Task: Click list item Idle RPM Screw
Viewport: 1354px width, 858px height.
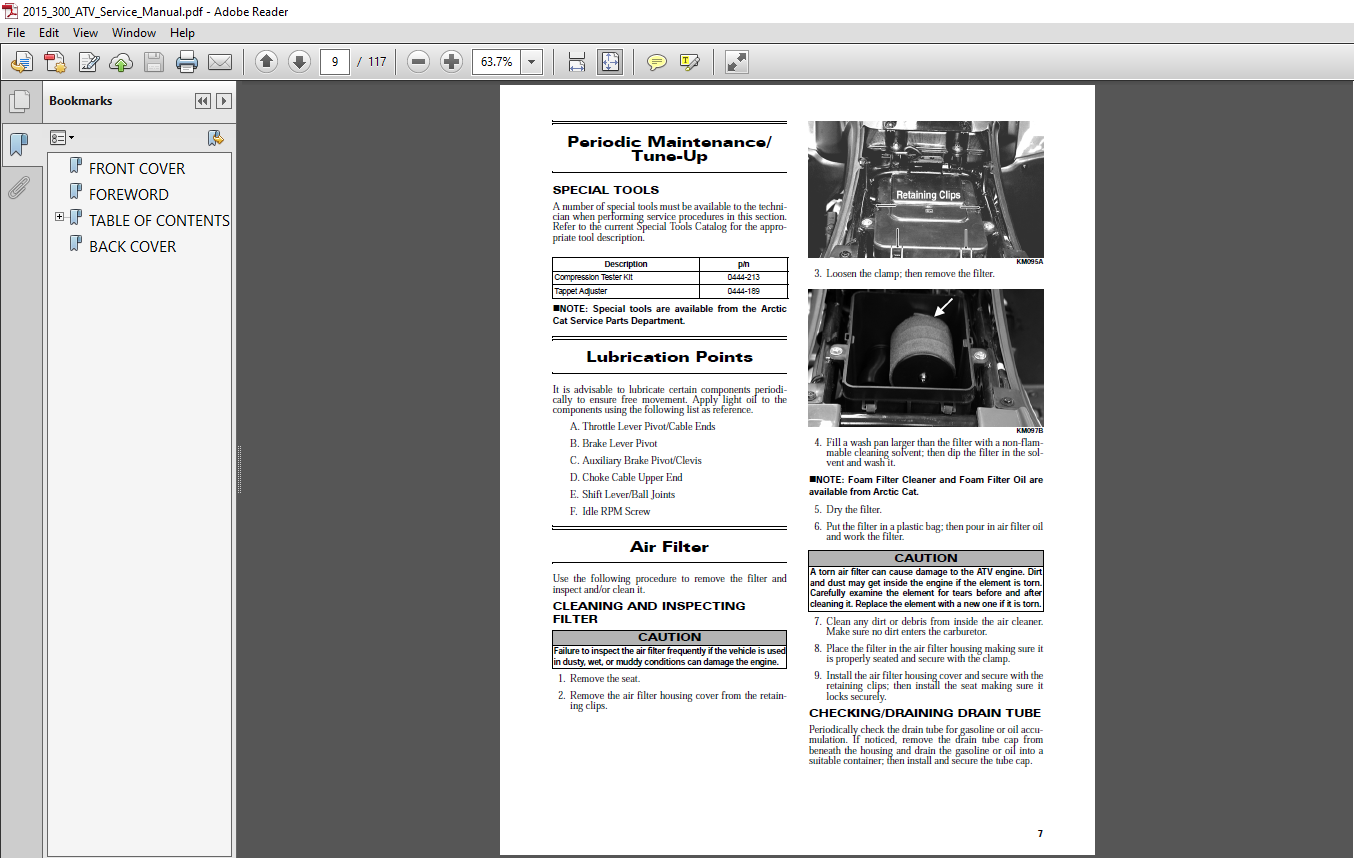Action: pos(610,511)
